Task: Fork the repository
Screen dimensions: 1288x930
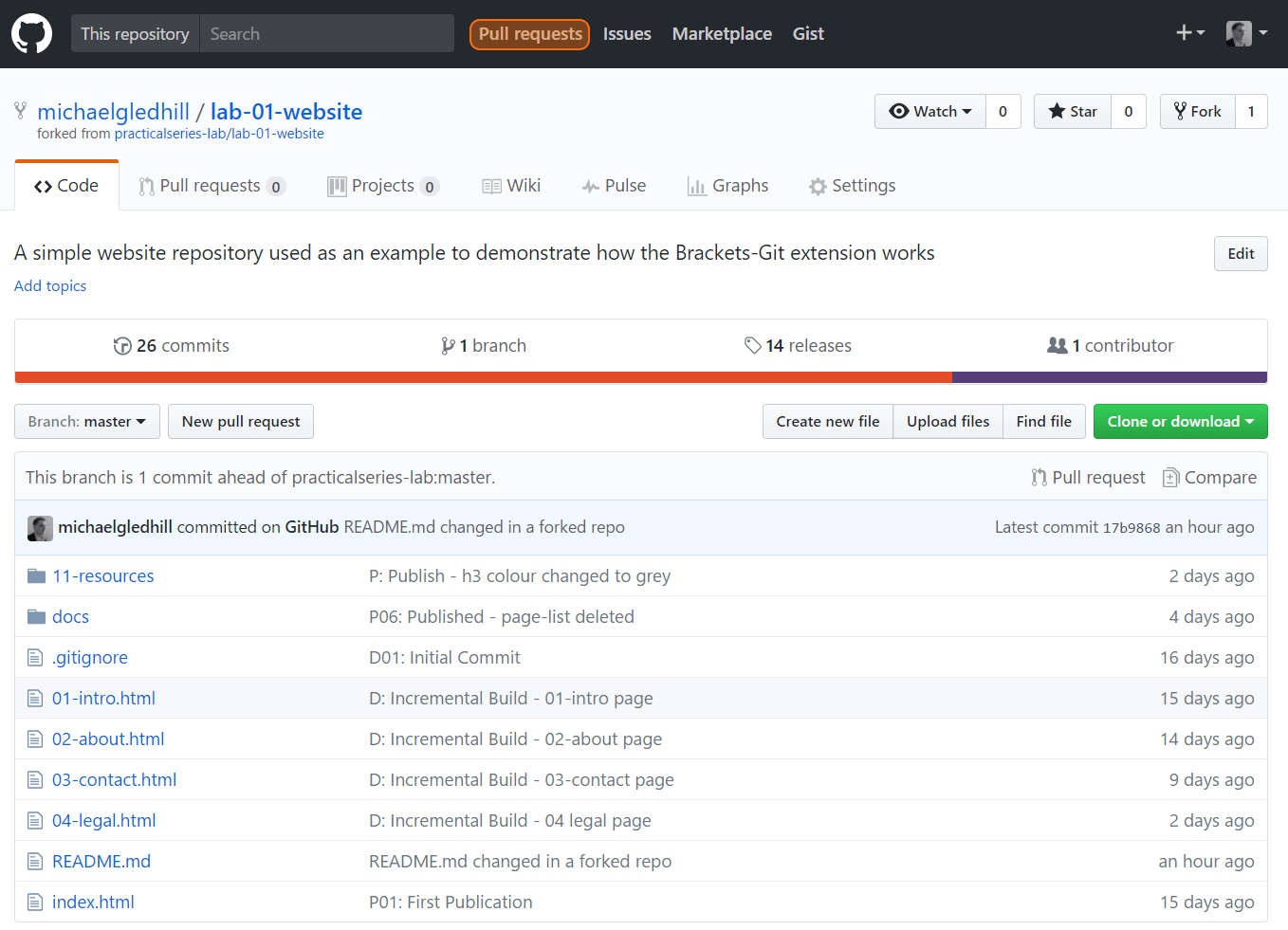Action: click(x=1198, y=111)
